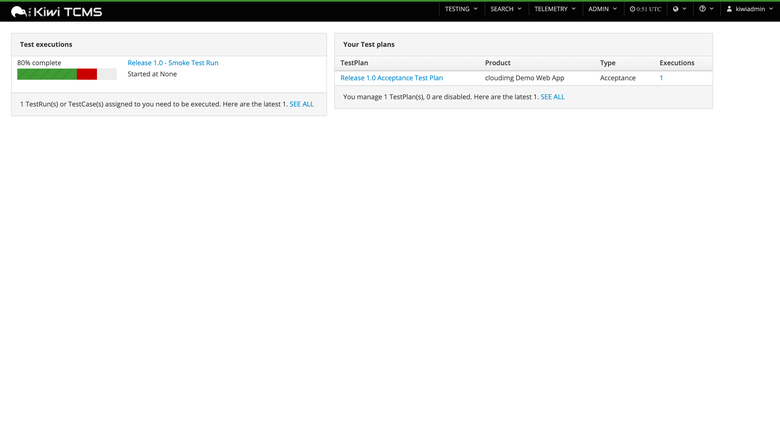Click the clock icon beside UTC time
Screen dimensions: 780x439
point(632,9)
